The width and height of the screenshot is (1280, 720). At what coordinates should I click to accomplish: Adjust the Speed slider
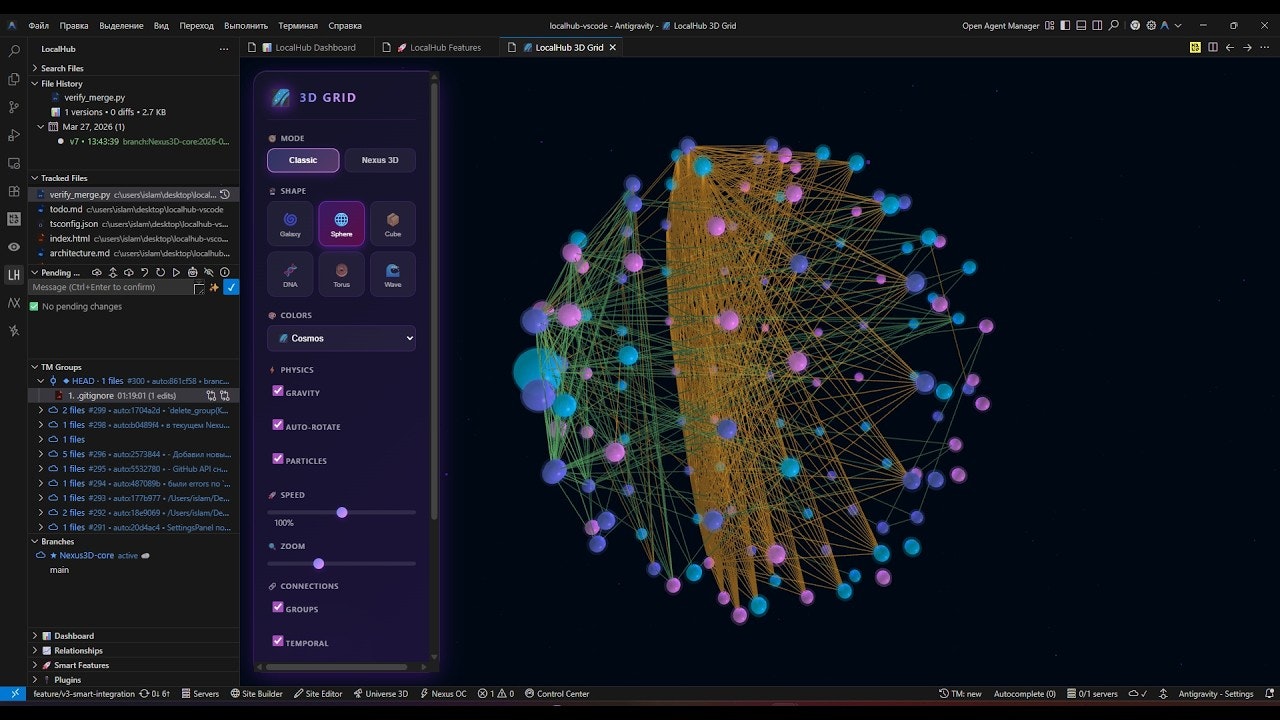tap(341, 512)
